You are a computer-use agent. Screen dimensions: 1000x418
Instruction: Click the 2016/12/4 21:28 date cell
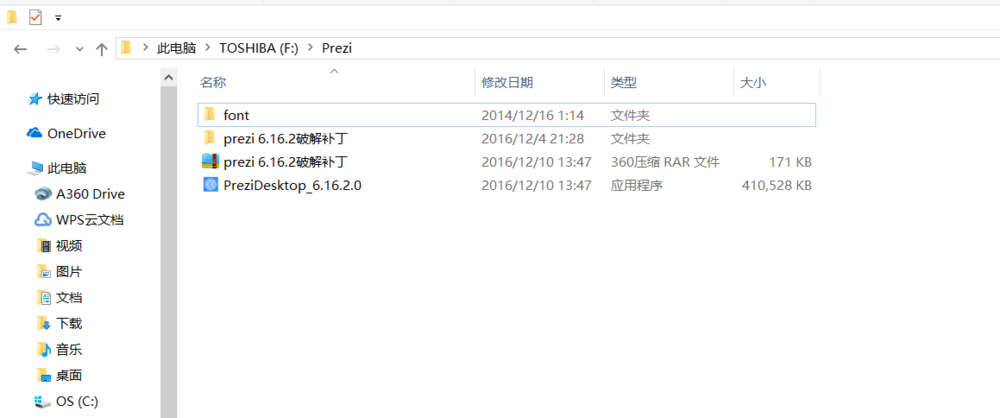click(533, 138)
